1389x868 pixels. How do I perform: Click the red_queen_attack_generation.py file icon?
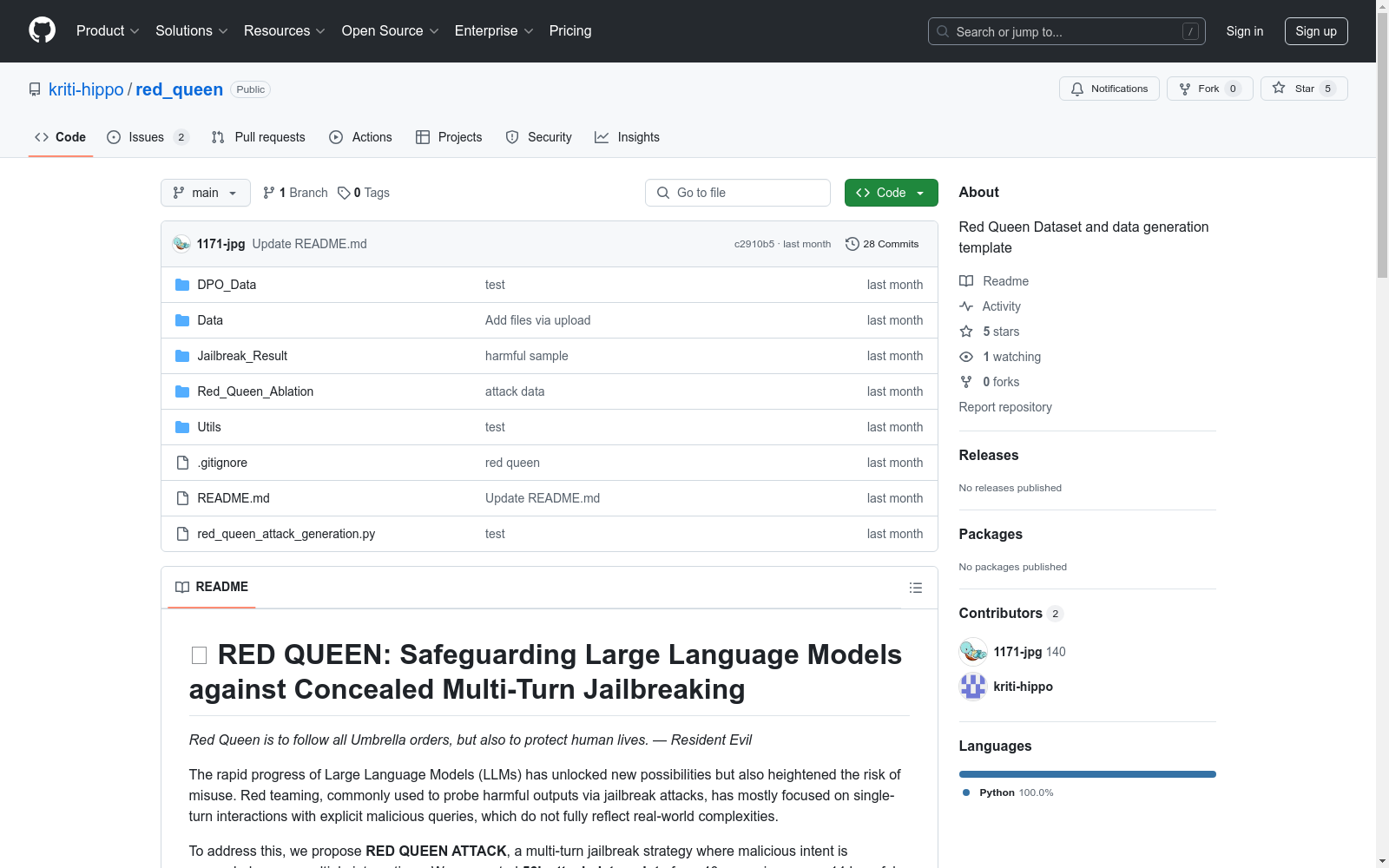click(182, 534)
